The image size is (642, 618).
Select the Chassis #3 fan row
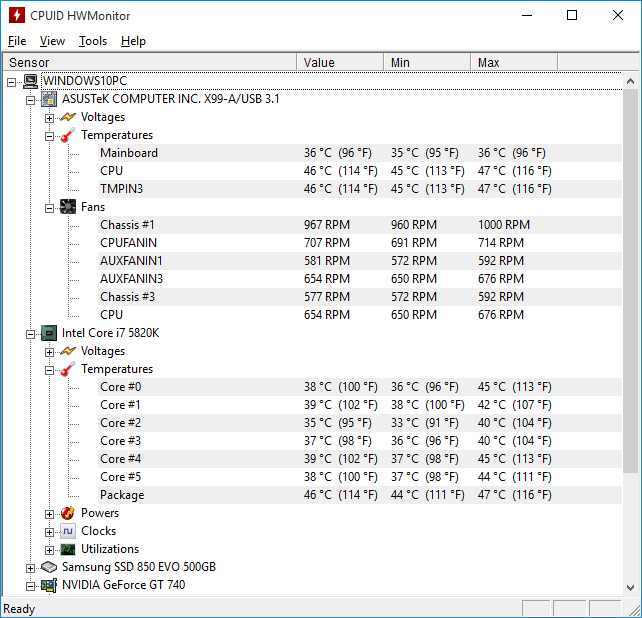click(360, 297)
